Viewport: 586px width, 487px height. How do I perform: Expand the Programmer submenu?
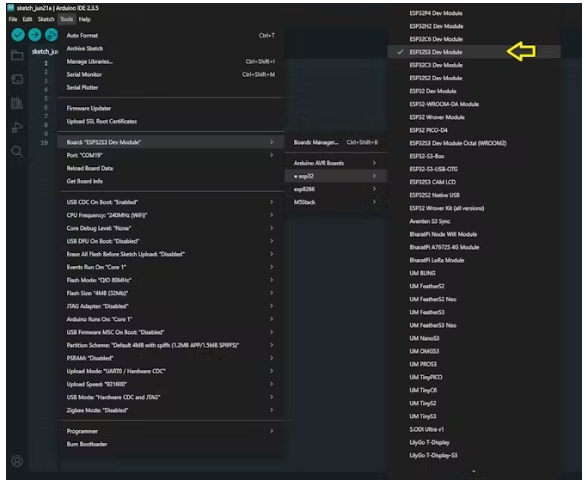click(x=170, y=431)
